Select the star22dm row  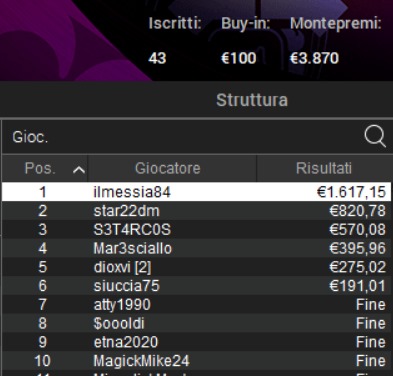(x=197, y=211)
